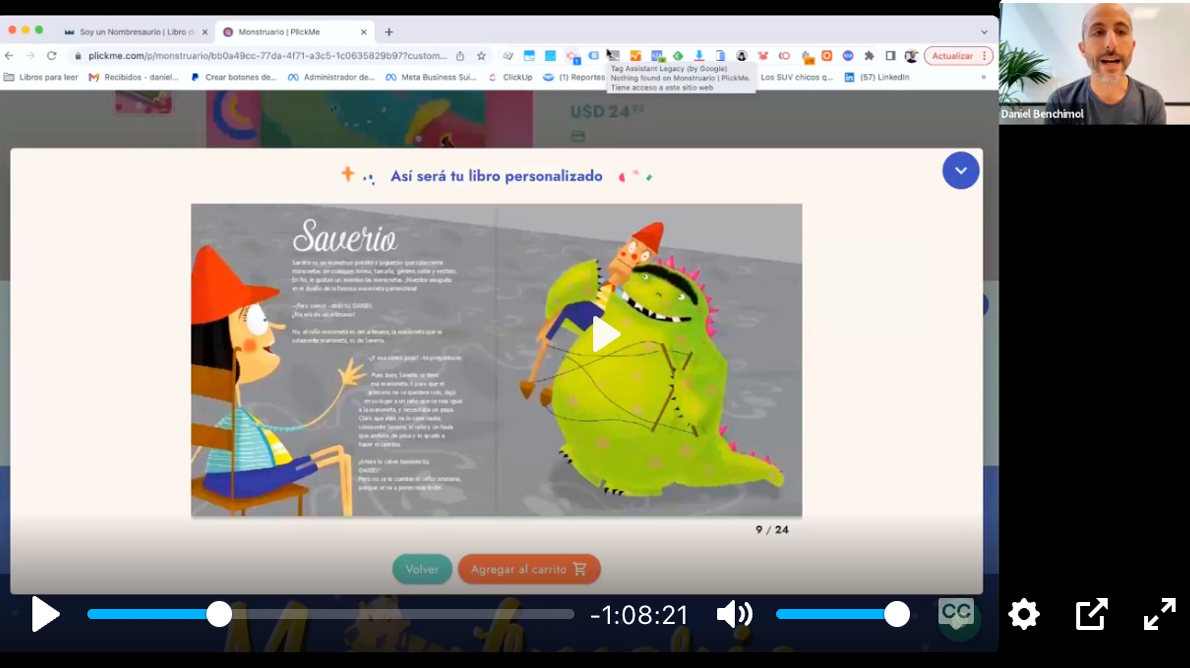Click the lock icon beside the URL
Image resolution: width=1190 pixels, height=668 pixels.
77,55
